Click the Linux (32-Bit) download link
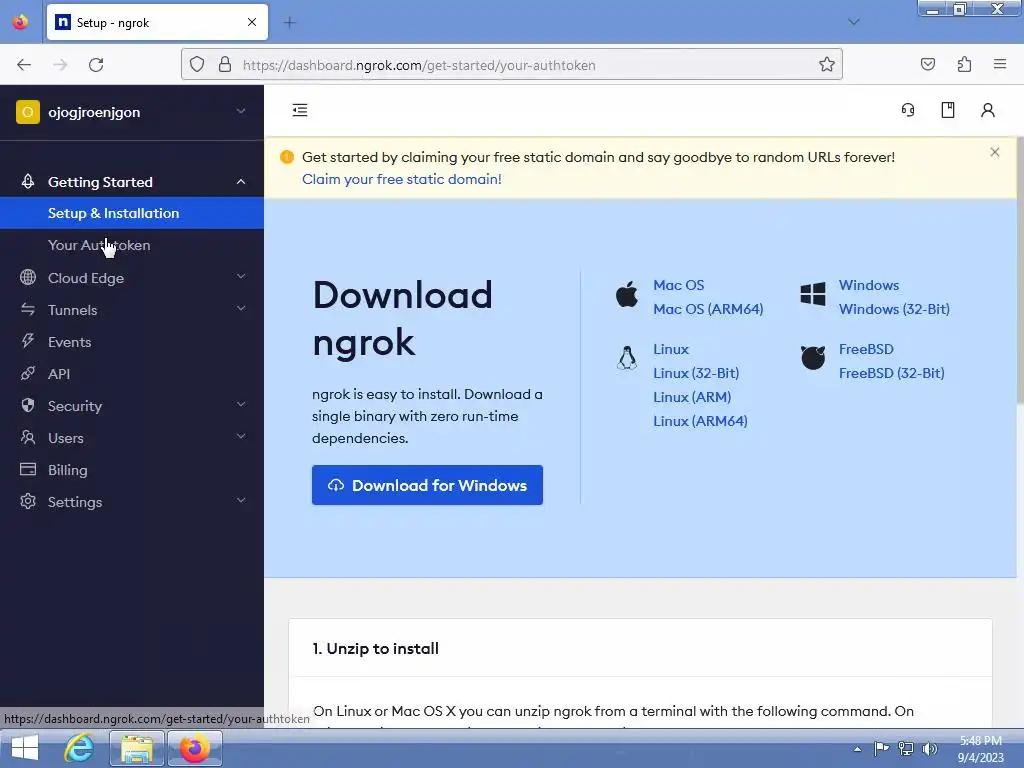Screen dimensions: 1024x768 [696, 373]
